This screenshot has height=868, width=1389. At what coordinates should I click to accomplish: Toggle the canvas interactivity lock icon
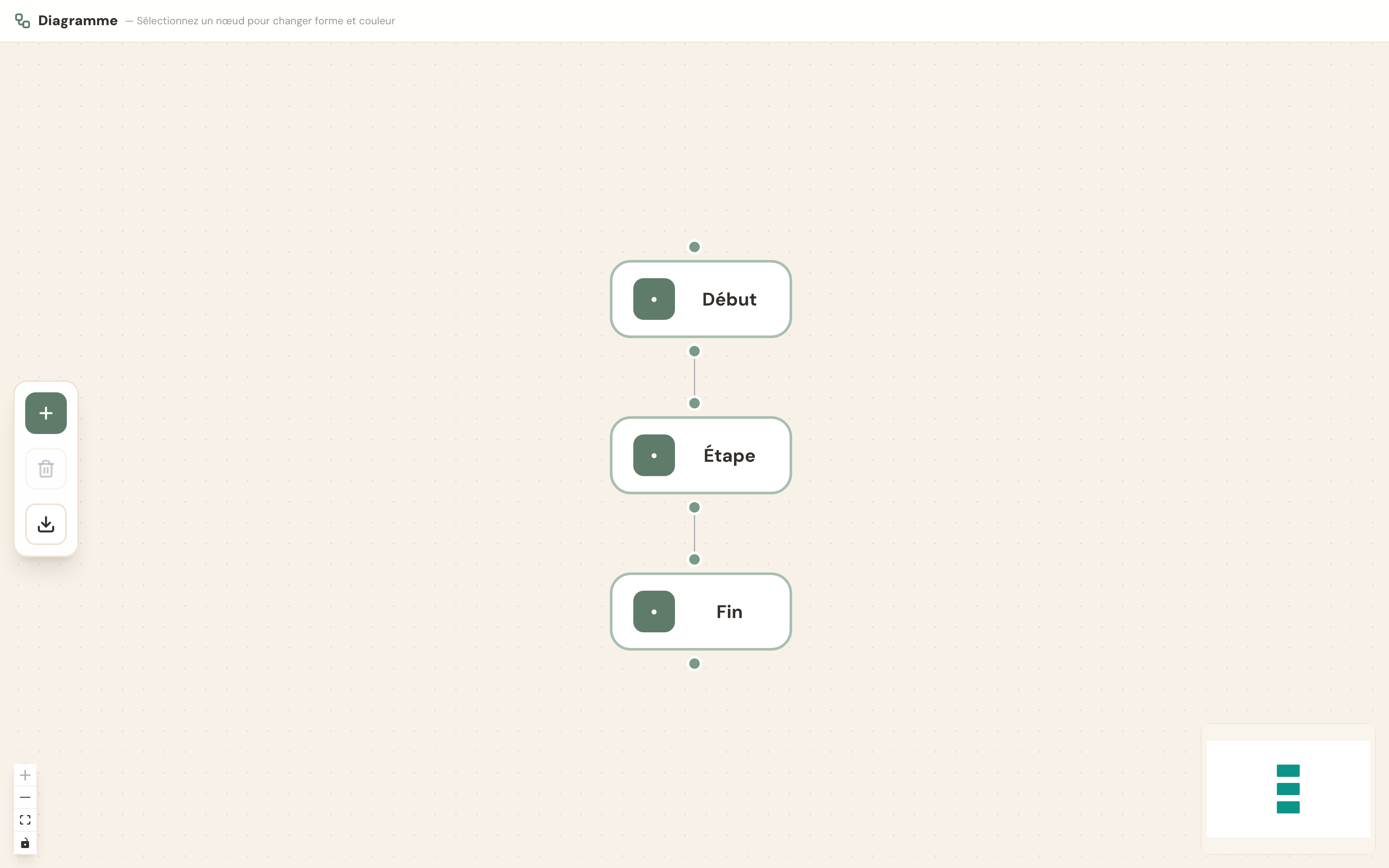click(x=25, y=843)
